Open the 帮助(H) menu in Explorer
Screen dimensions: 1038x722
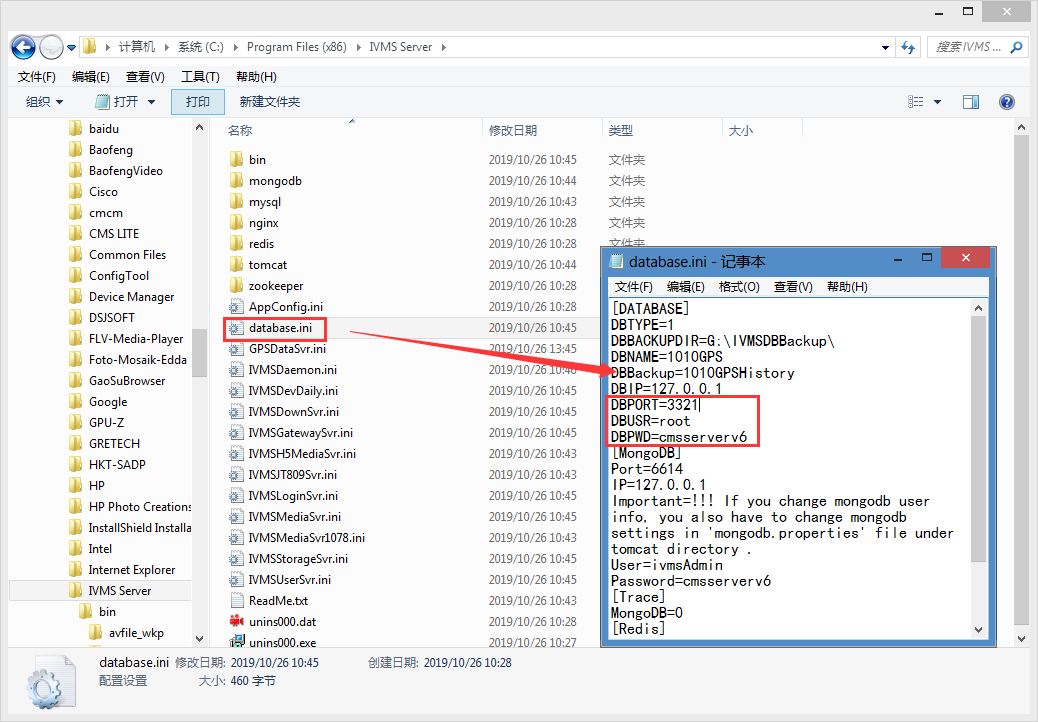pyautogui.click(x=256, y=77)
